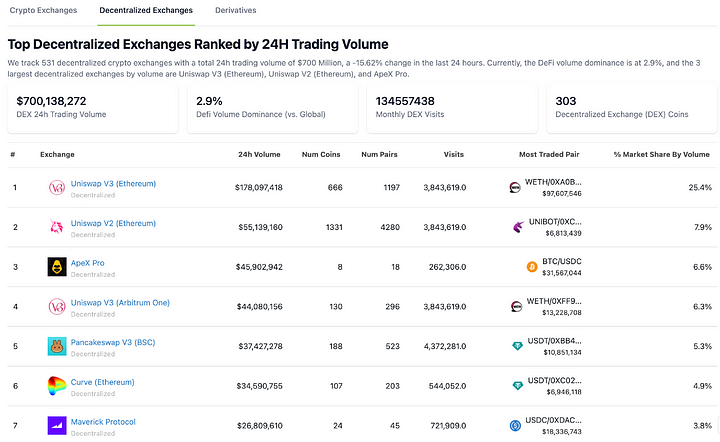Click the Uniswap V2 (Ethereum) unicorn logo

pos(56,227)
